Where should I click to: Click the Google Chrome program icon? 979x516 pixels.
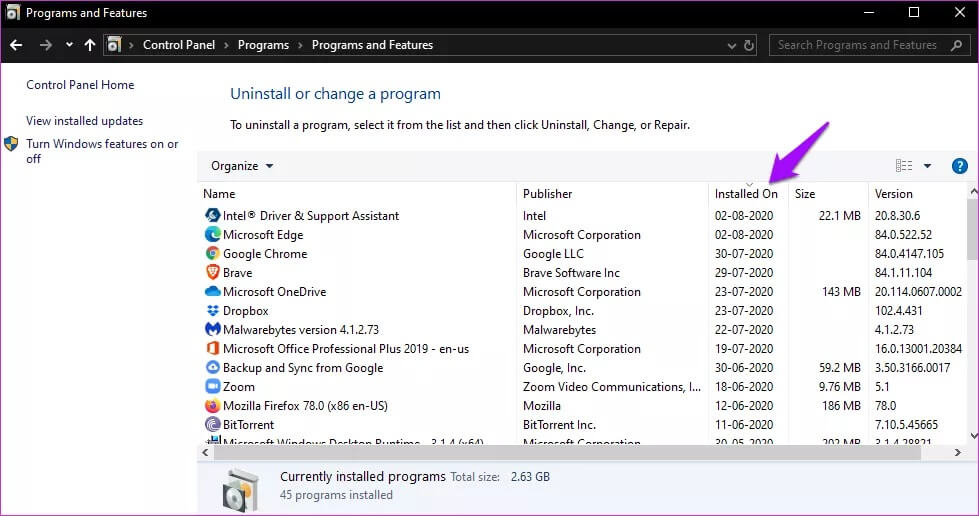pos(212,254)
